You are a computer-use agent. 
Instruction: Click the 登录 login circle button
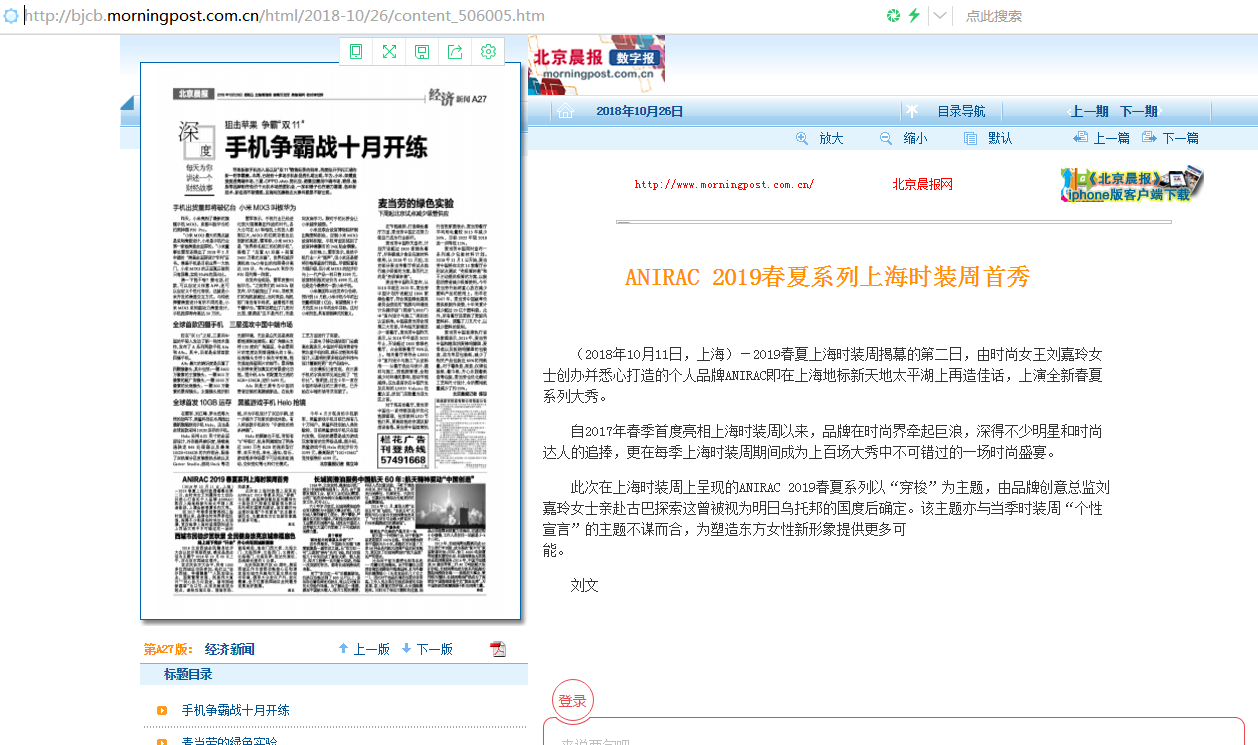573,701
